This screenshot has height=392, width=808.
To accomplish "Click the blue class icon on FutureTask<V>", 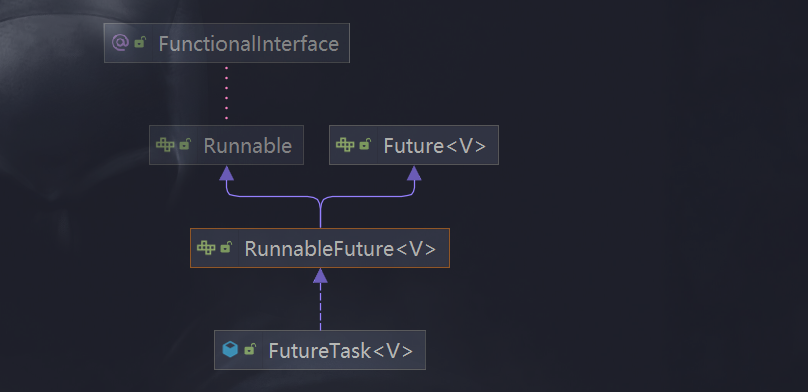I will coord(230,350).
